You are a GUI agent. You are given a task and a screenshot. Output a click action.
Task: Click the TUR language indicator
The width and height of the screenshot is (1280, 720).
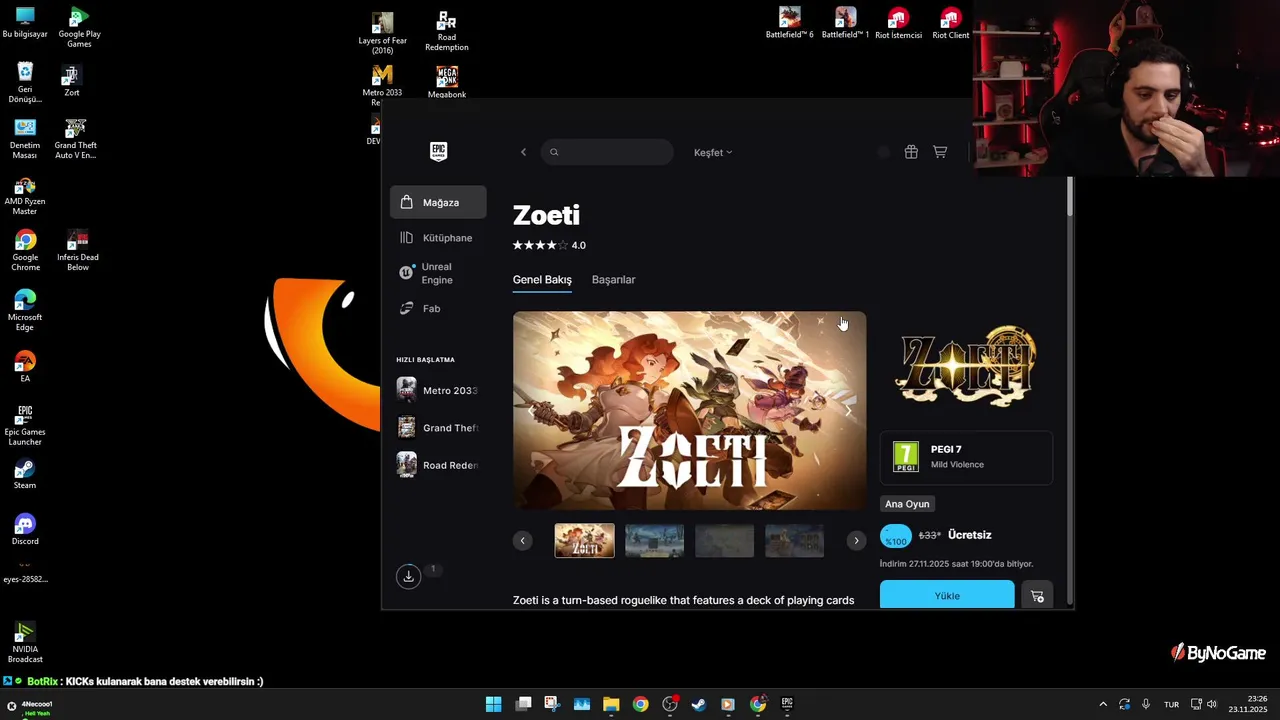[x=1171, y=704]
